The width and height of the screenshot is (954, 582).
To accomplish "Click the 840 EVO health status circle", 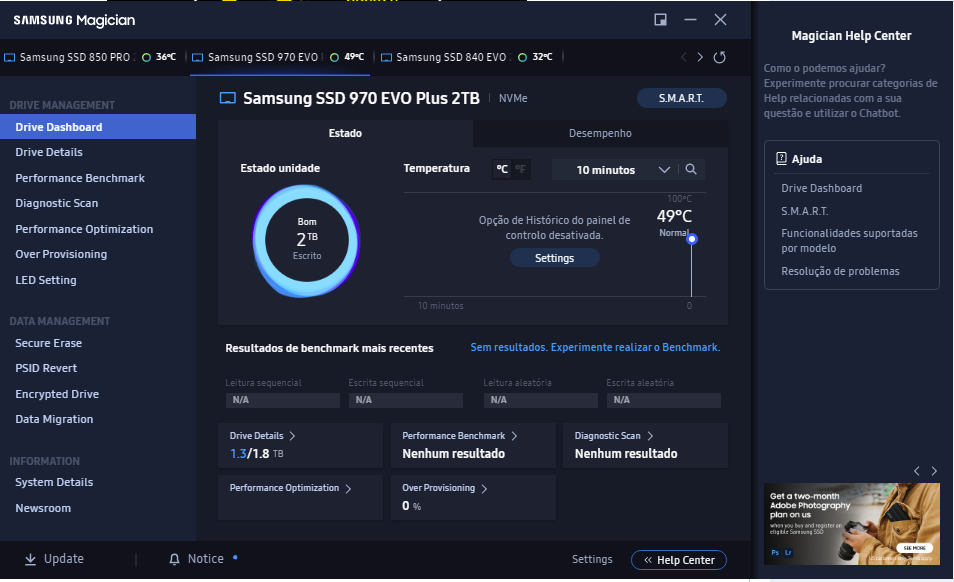I will pyautogui.click(x=522, y=58).
